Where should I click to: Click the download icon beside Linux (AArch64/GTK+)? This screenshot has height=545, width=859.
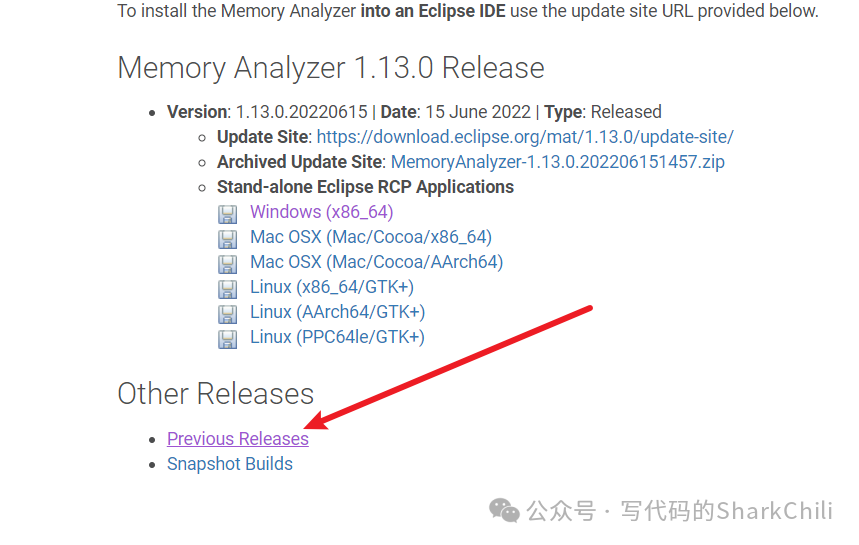228,314
